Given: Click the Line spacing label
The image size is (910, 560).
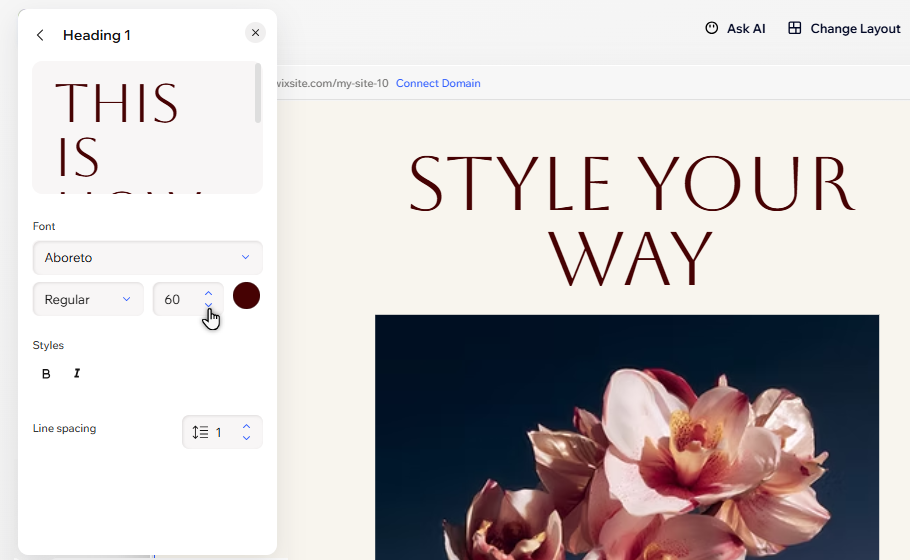Looking at the screenshot, I should point(64,428).
